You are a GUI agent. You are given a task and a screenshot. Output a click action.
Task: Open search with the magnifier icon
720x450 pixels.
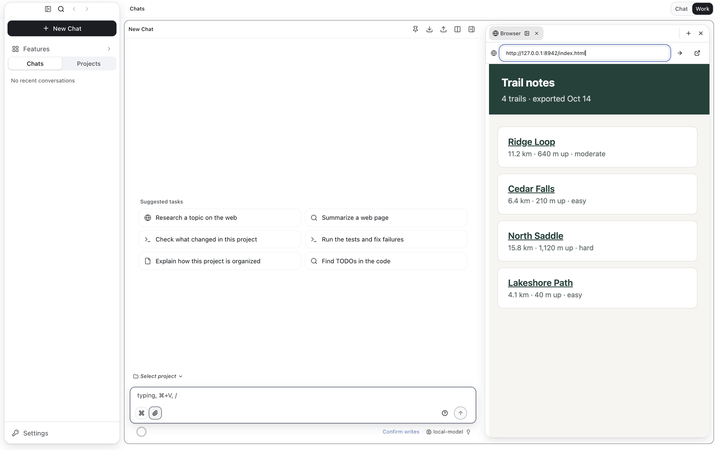[x=61, y=9]
